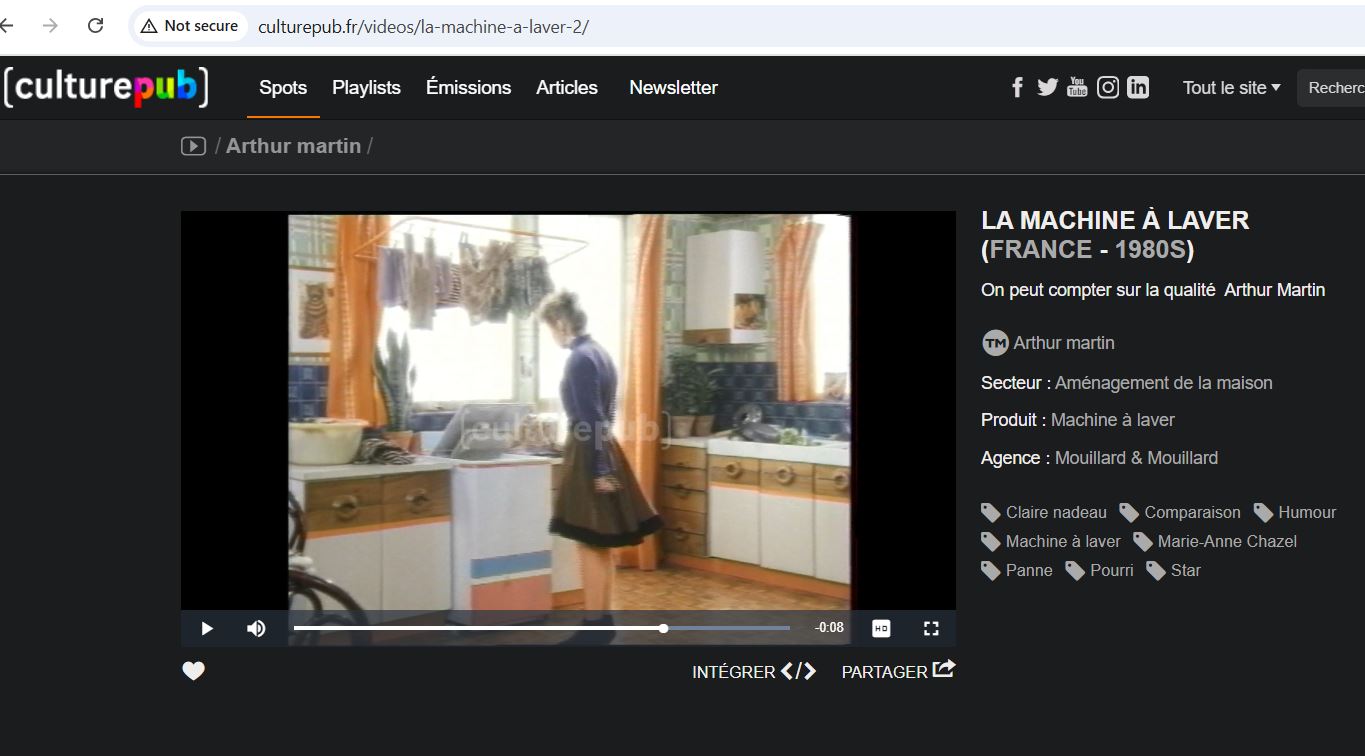Viewport: 1365px width, 756px height.
Task: Select the Claire nadeau tag
Action: click(1045, 512)
